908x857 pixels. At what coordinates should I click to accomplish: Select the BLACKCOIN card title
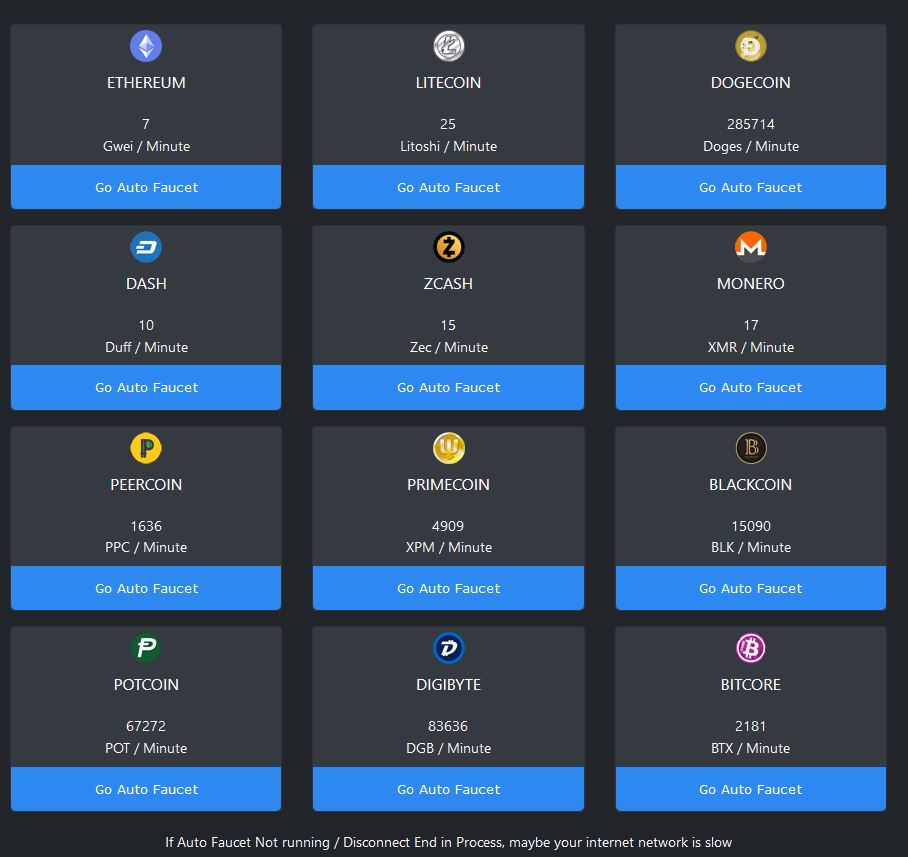coord(750,485)
